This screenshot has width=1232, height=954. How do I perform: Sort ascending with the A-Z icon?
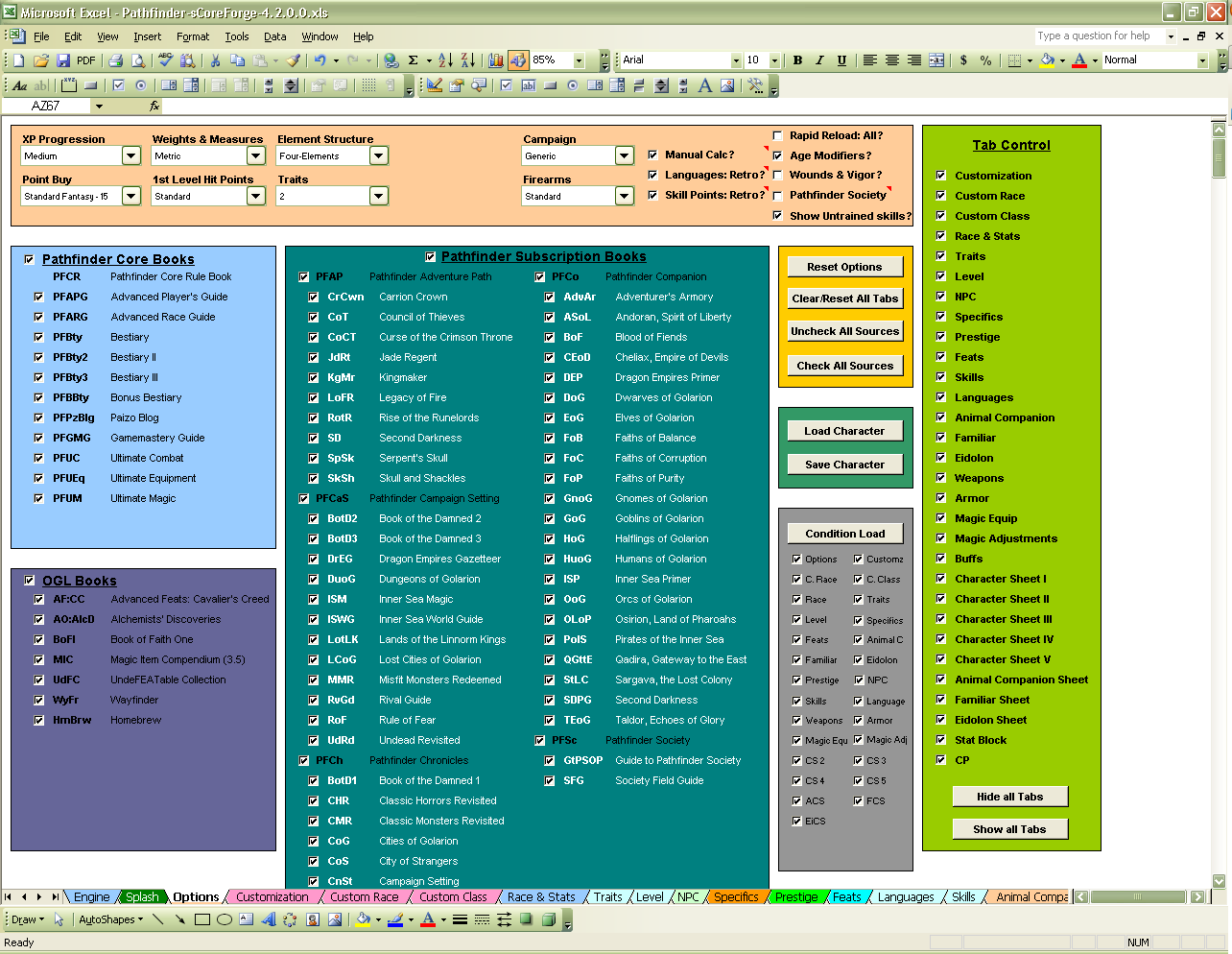coord(446,60)
